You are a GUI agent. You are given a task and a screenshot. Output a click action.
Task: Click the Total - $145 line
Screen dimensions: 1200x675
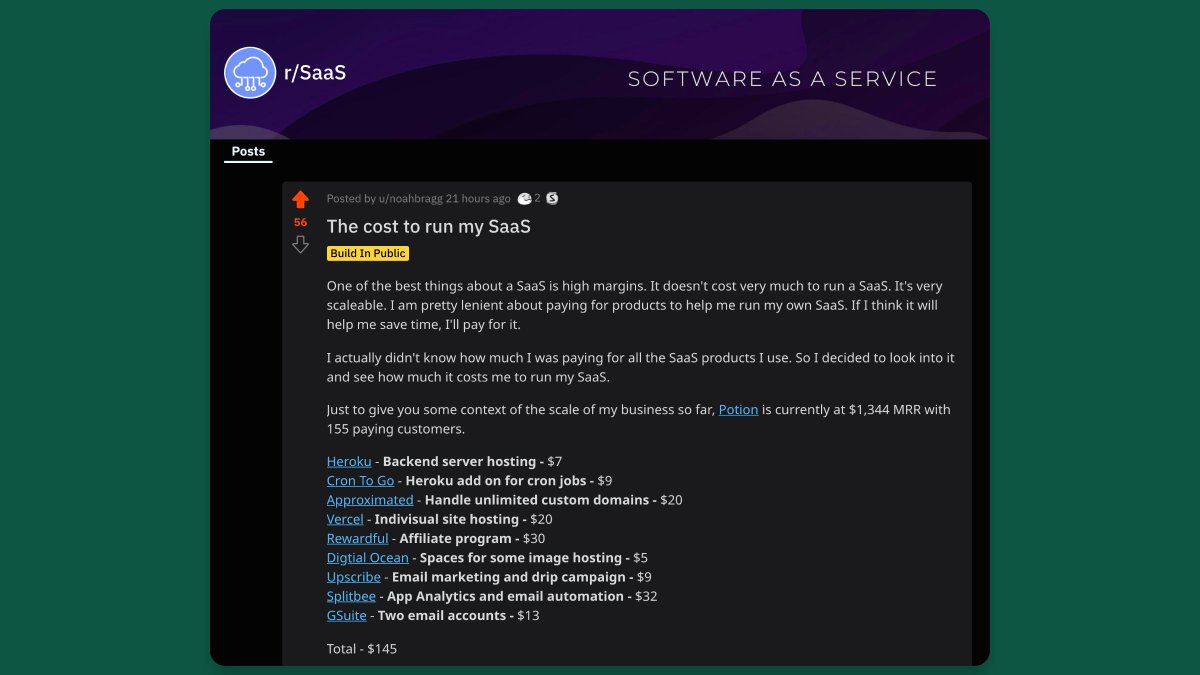click(362, 649)
